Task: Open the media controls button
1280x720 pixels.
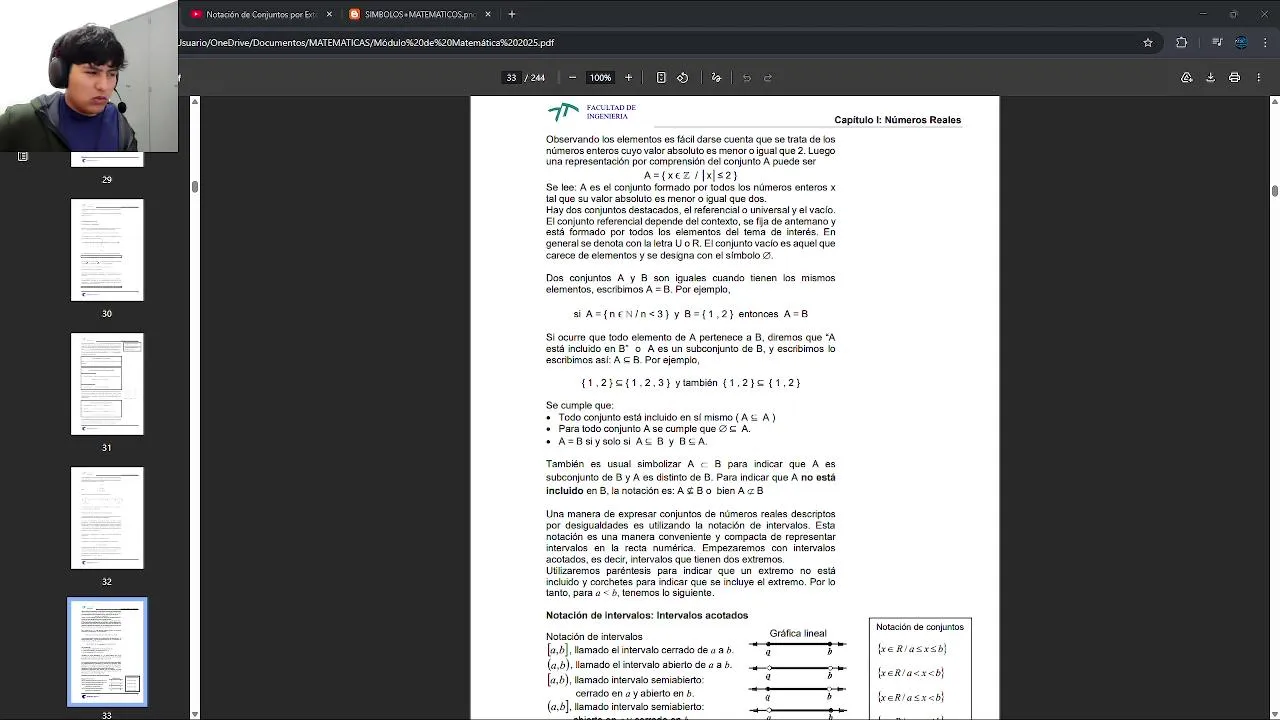Action: 1217,43
